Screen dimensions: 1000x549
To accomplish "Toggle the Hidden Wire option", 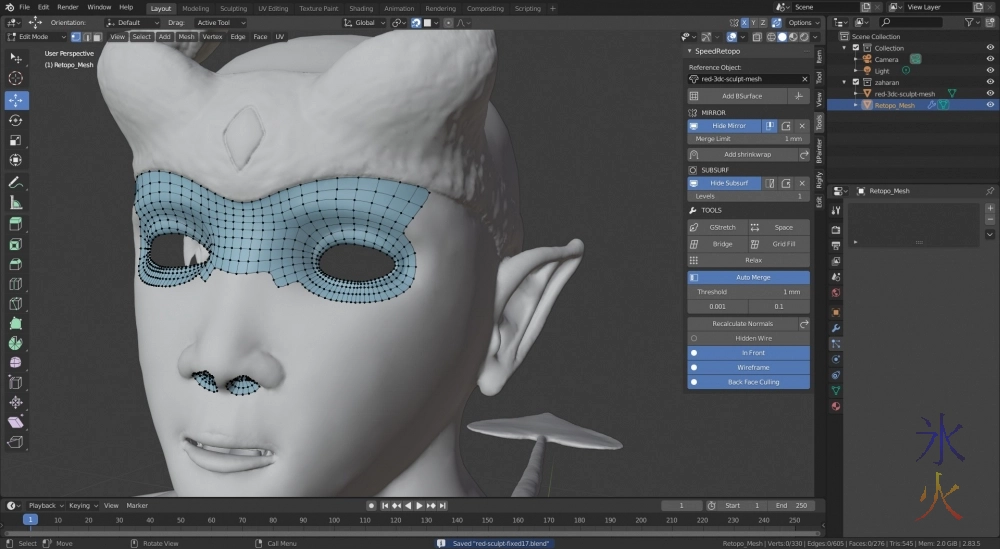I will (749, 338).
